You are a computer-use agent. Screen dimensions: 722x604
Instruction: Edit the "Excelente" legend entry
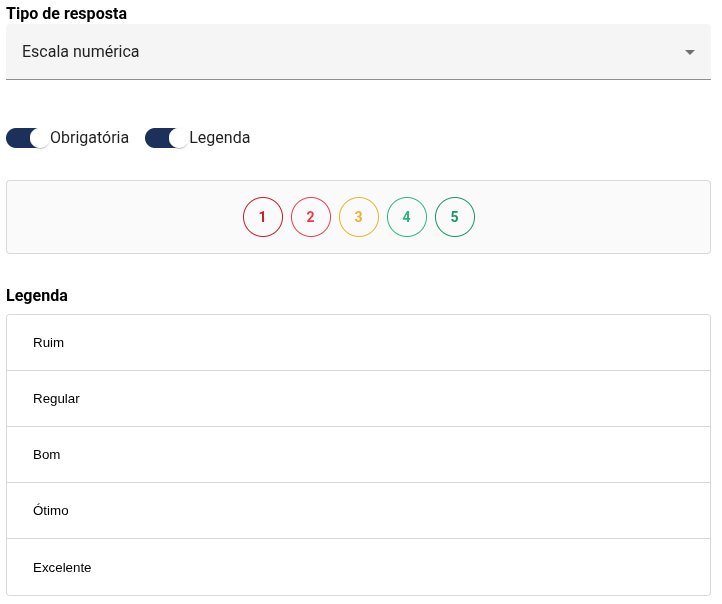tap(358, 567)
